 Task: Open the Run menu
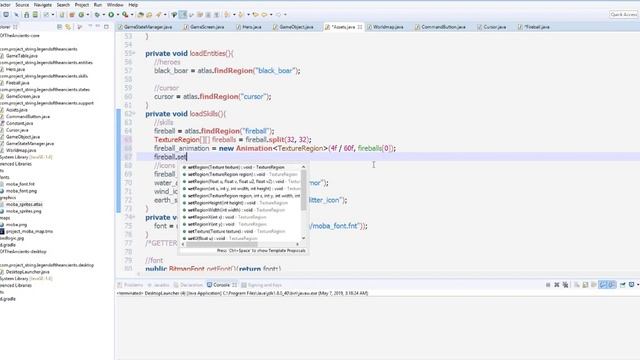[98, 4]
